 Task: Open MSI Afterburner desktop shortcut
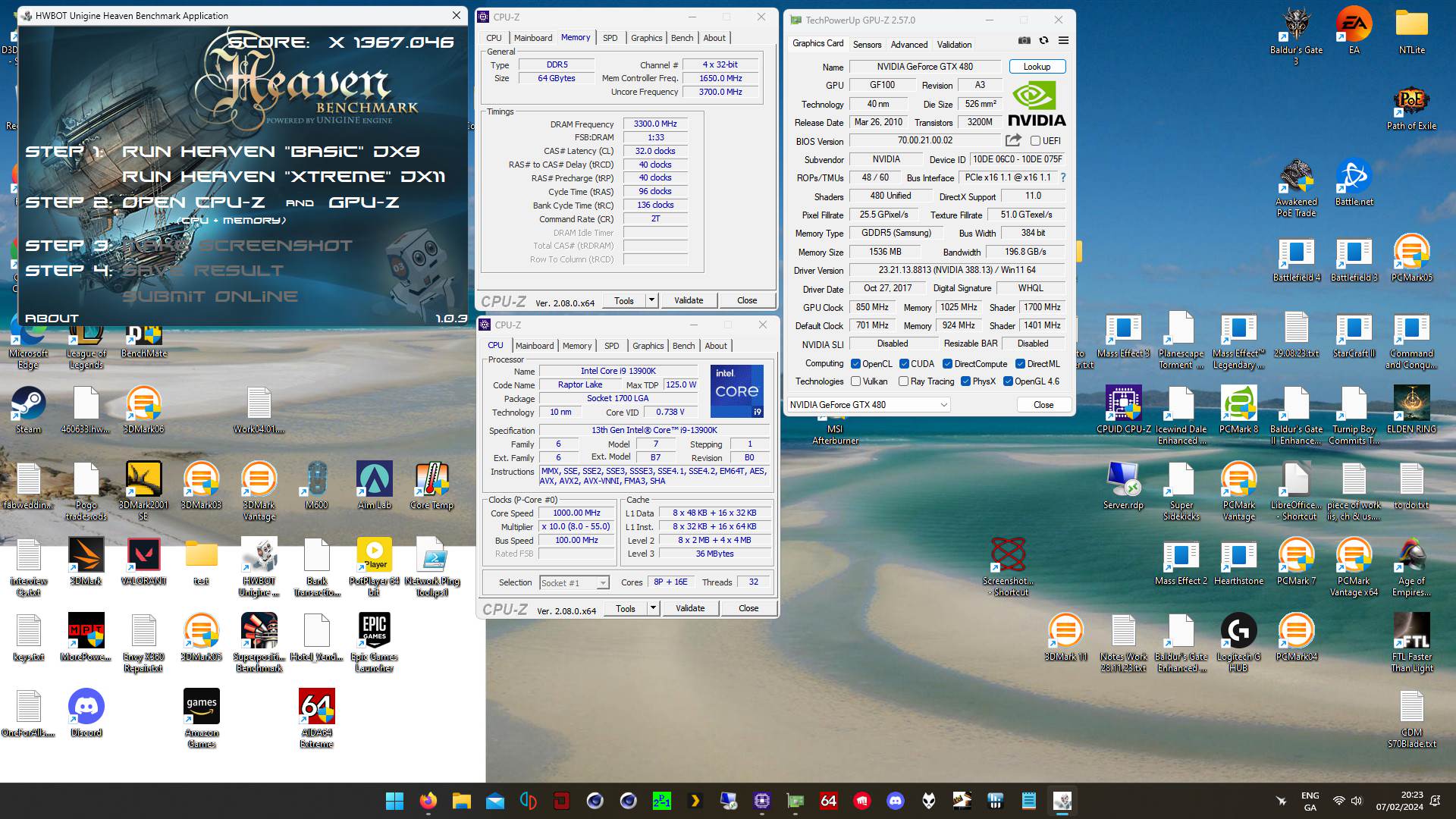coord(835,434)
